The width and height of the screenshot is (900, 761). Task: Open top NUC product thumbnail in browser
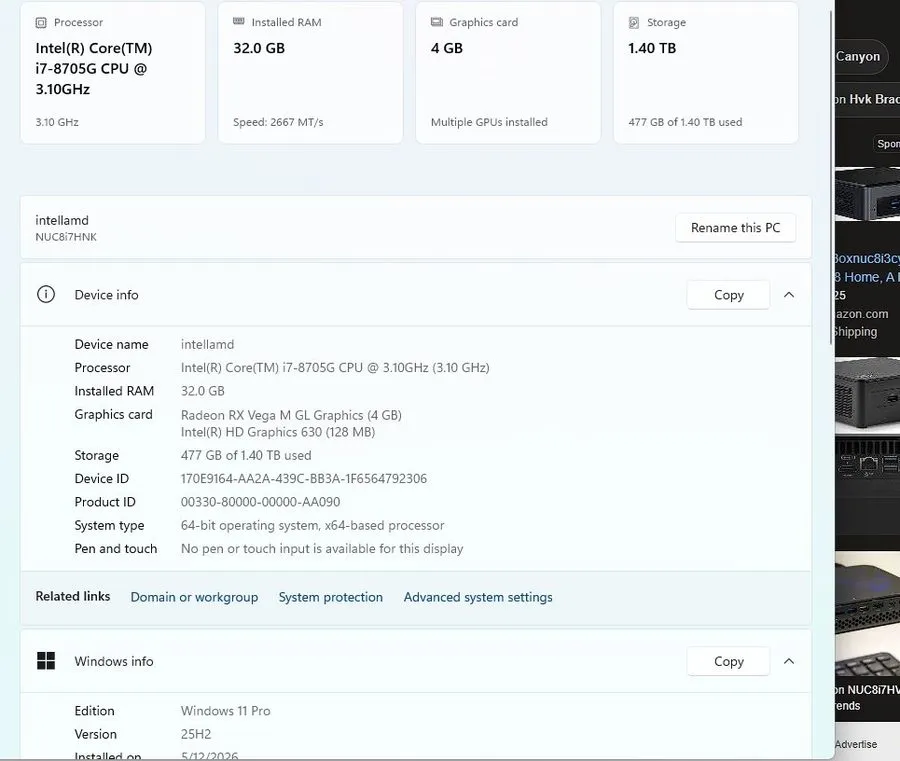point(867,195)
